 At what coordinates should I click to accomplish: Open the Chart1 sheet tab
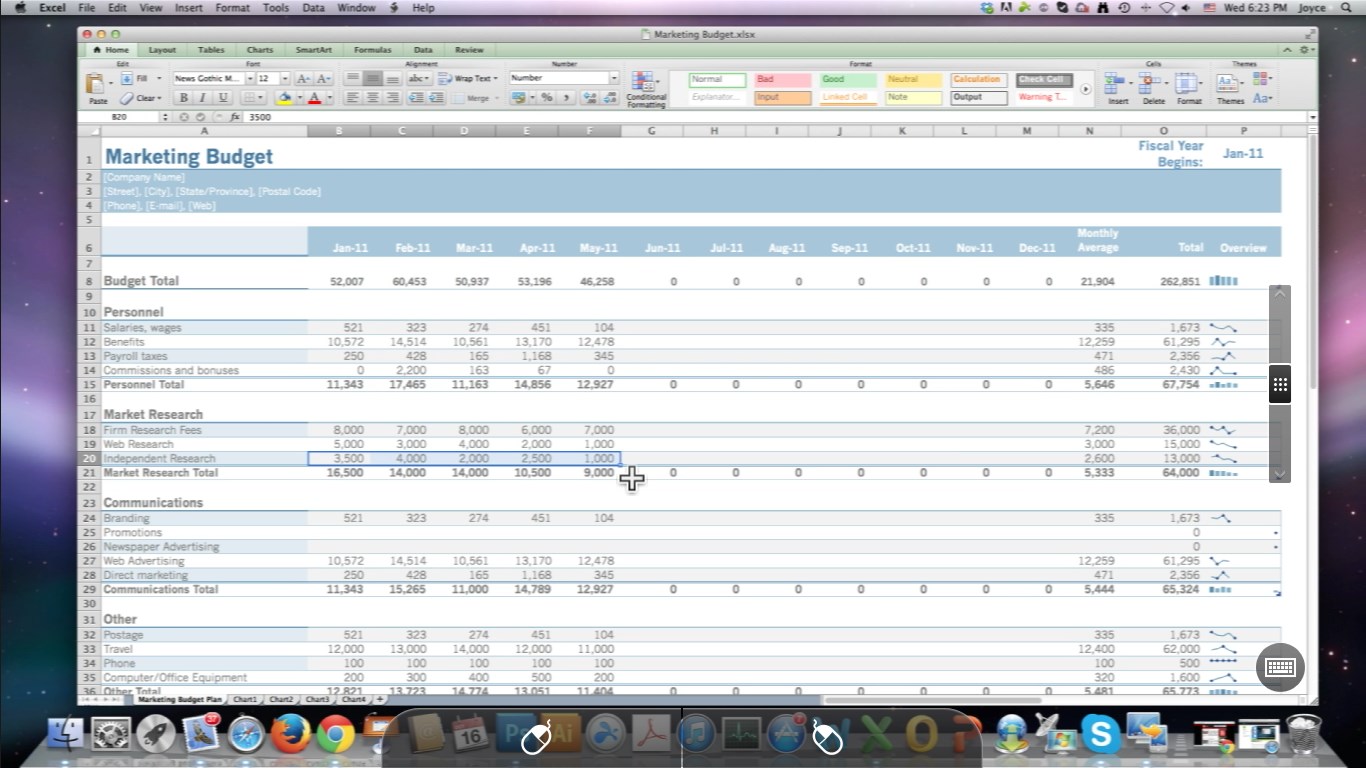coord(245,699)
